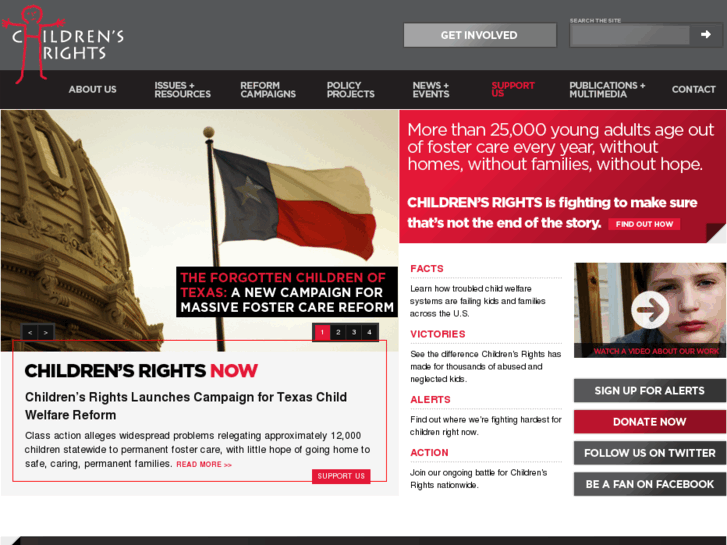Follow the Read More link

204,464
